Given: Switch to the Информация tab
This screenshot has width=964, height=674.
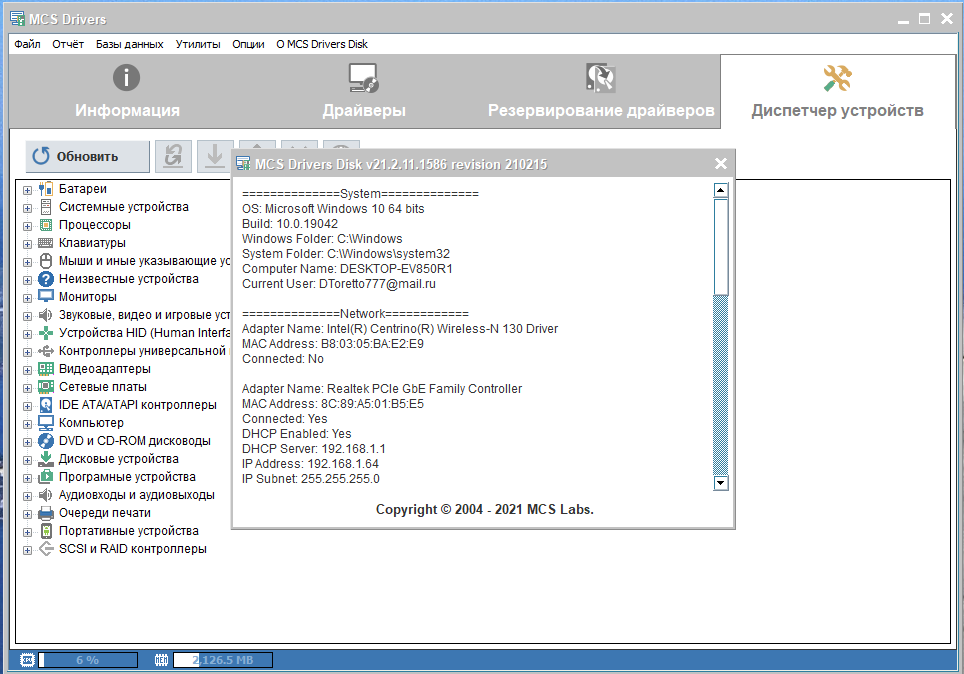Looking at the screenshot, I should point(127,92).
